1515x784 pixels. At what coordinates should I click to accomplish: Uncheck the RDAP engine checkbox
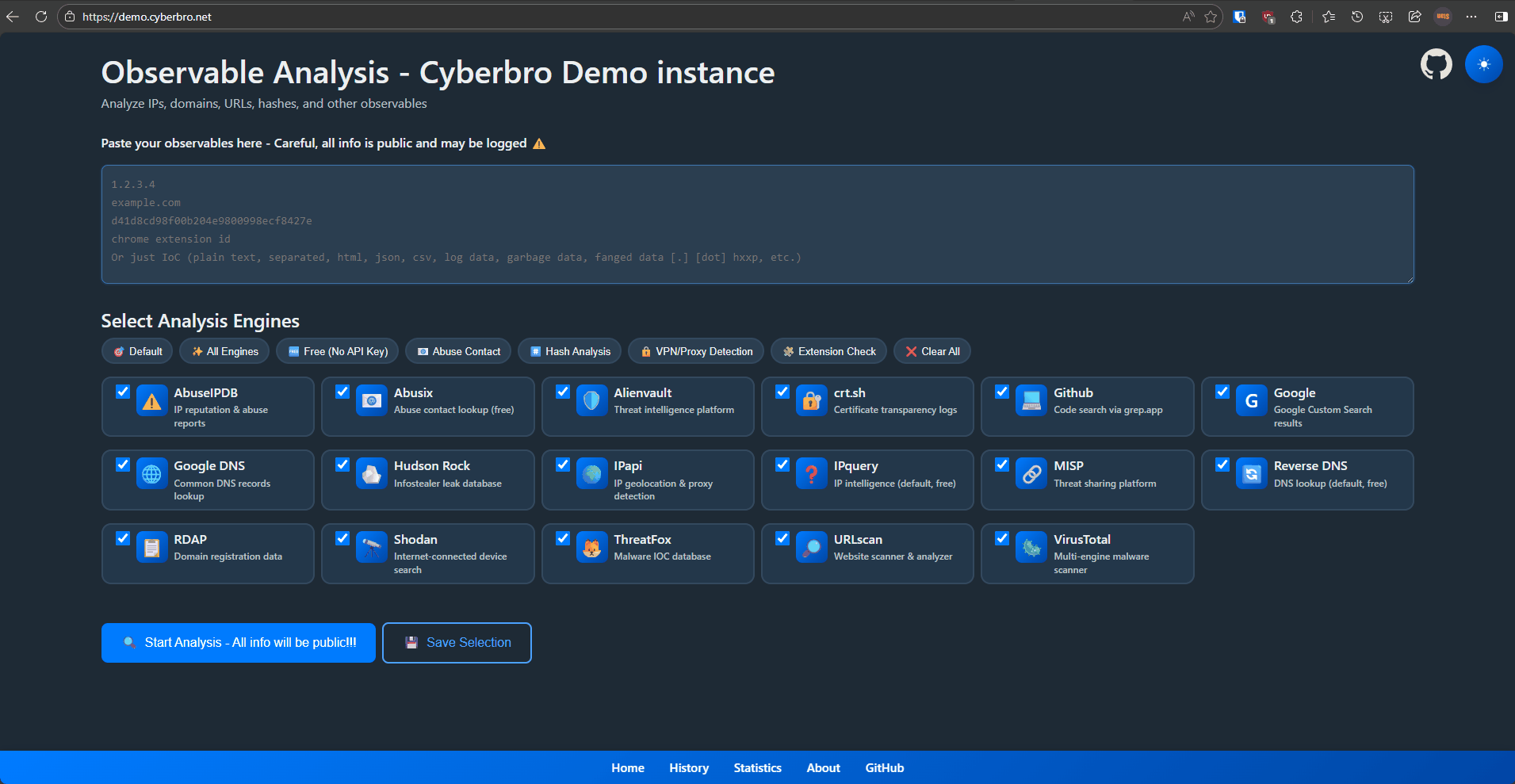(x=123, y=538)
